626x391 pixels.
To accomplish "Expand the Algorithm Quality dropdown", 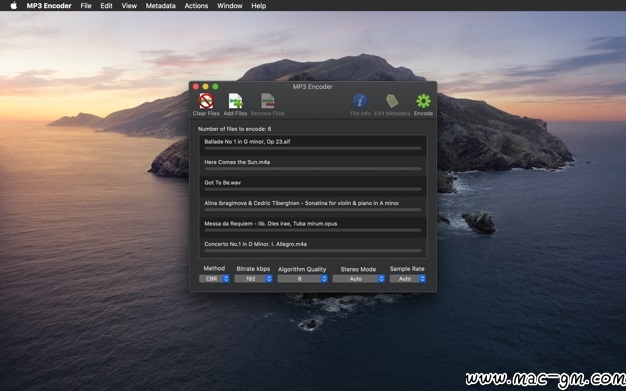I will [303, 279].
